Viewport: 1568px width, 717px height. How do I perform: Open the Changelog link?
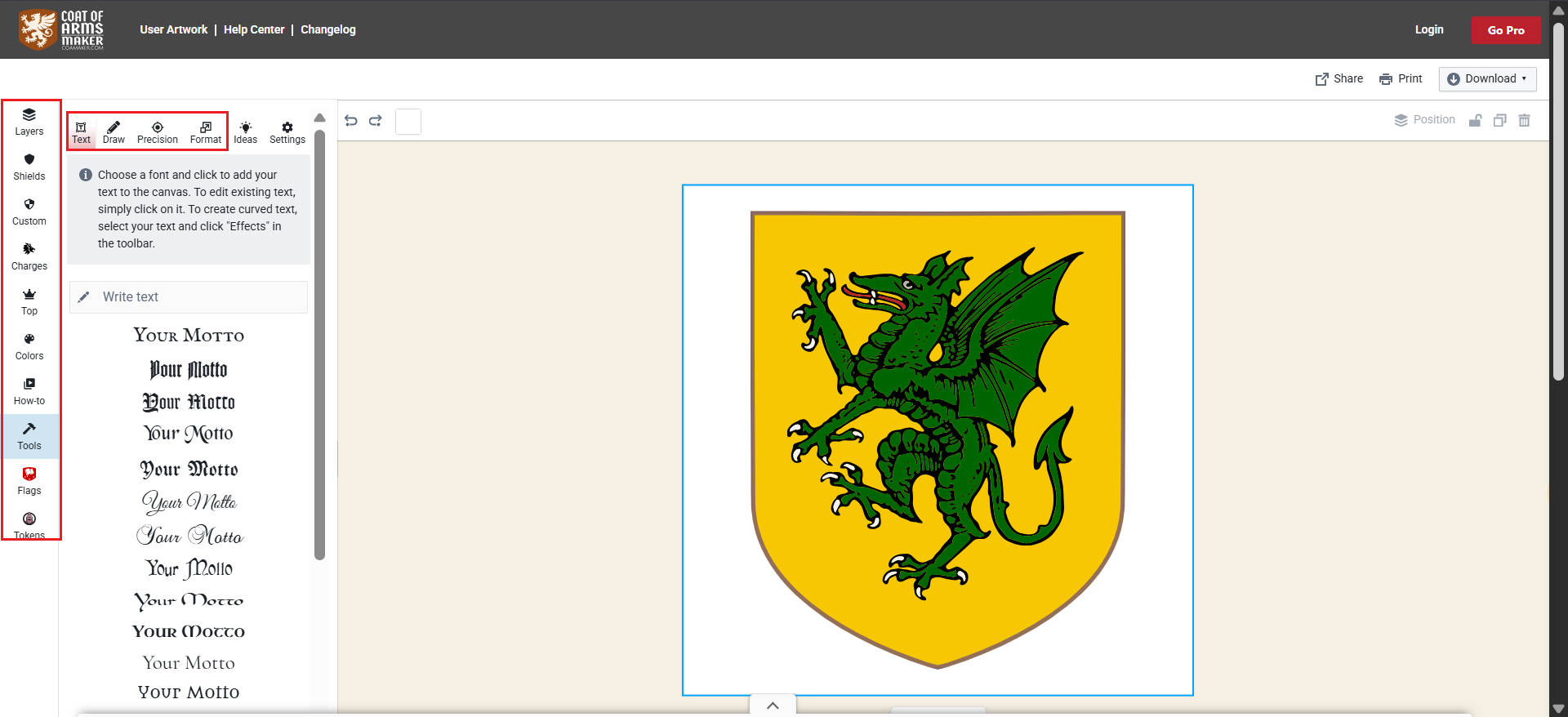click(328, 29)
